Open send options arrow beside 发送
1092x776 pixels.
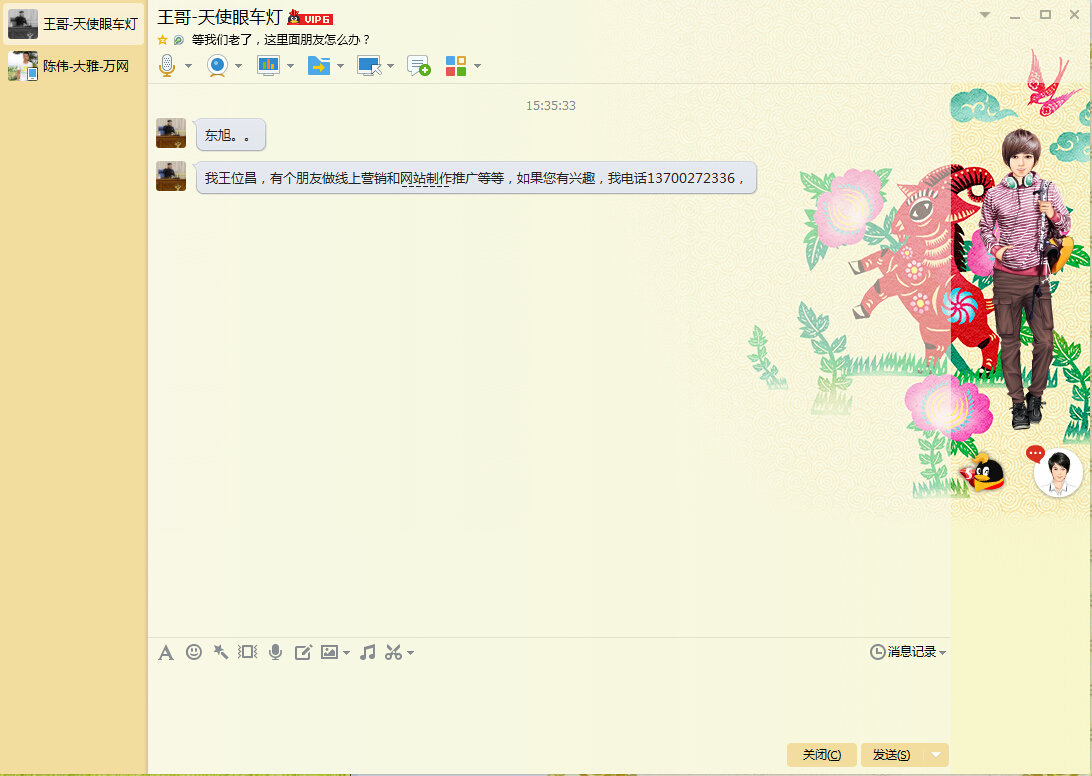click(x=936, y=754)
